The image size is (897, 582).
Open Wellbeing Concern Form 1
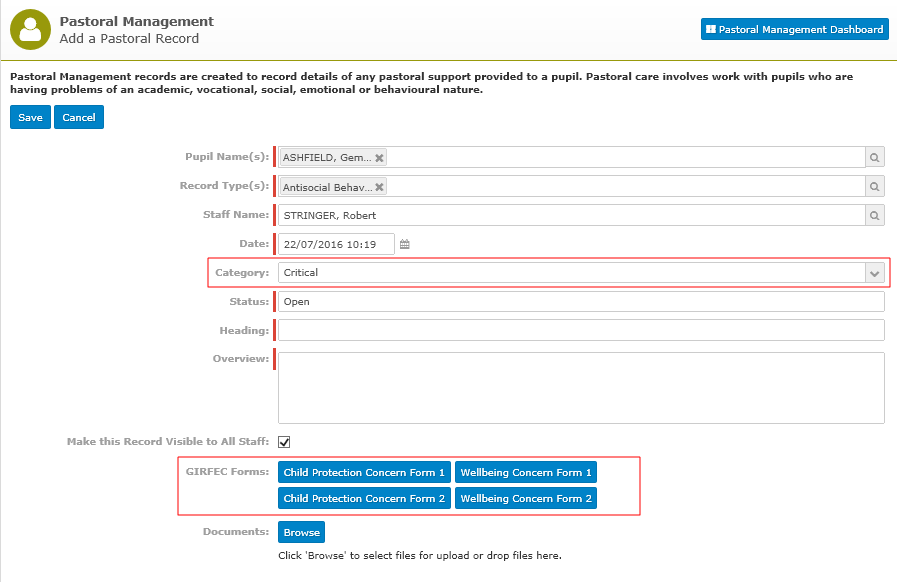tap(526, 473)
